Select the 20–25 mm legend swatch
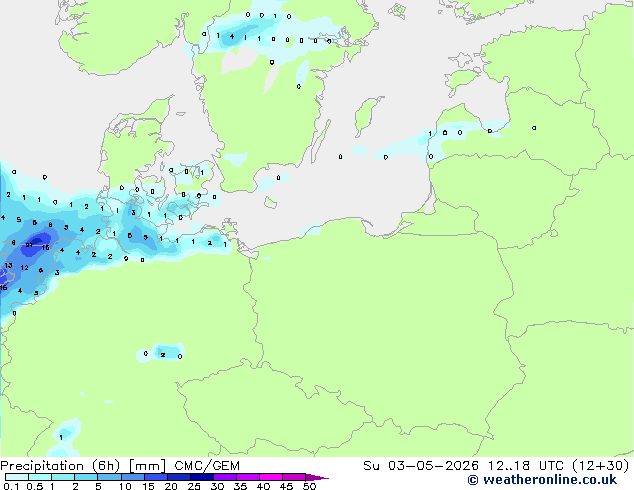634x490 pixels. [178, 477]
